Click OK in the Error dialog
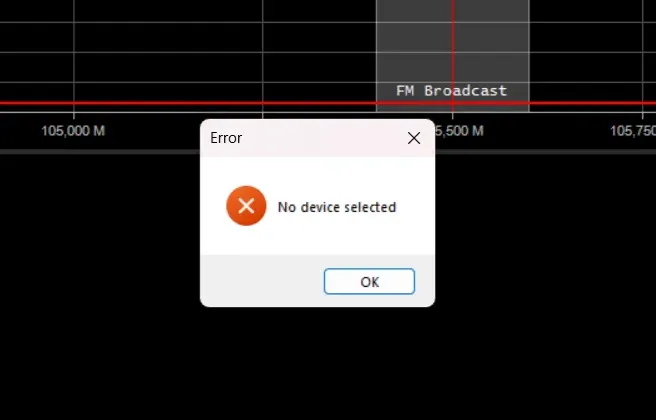Image resolution: width=656 pixels, height=420 pixels. [369, 282]
